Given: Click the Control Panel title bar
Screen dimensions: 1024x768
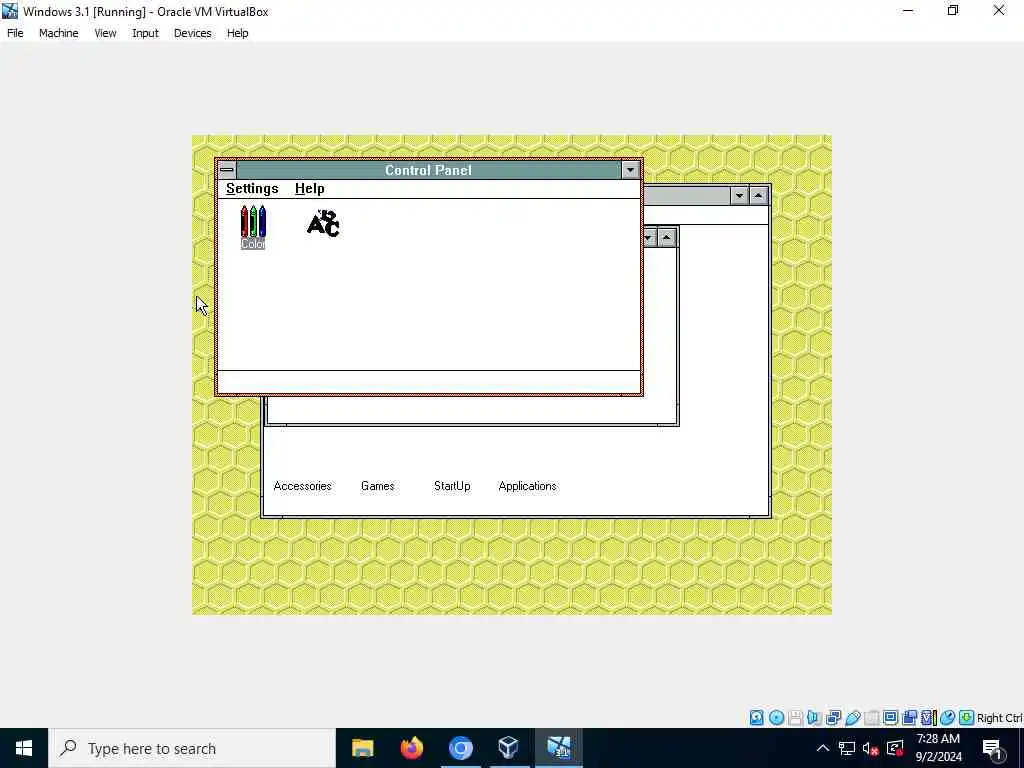Looking at the screenshot, I should point(428,170).
